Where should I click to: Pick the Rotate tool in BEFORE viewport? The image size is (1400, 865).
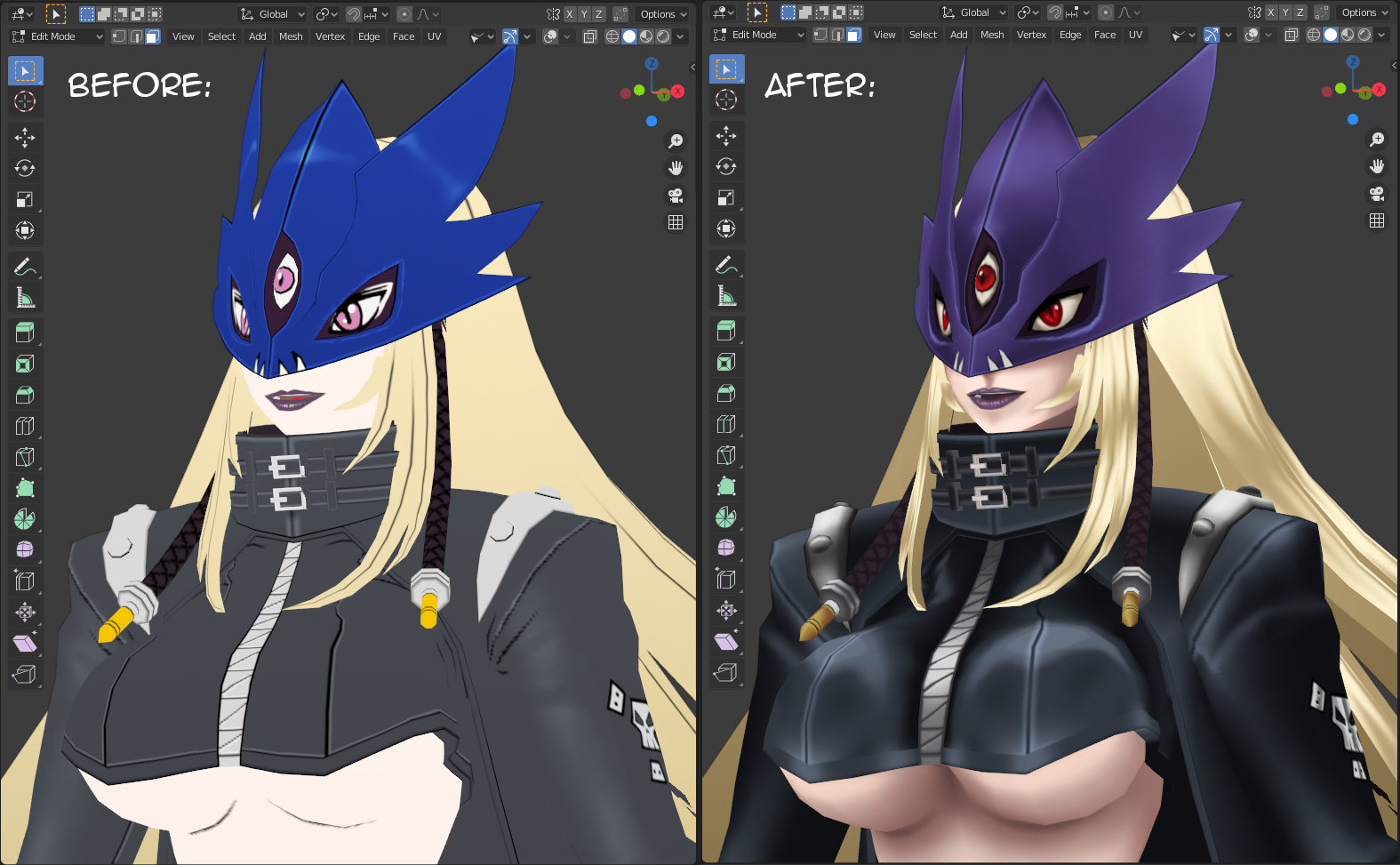click(25, 168)
